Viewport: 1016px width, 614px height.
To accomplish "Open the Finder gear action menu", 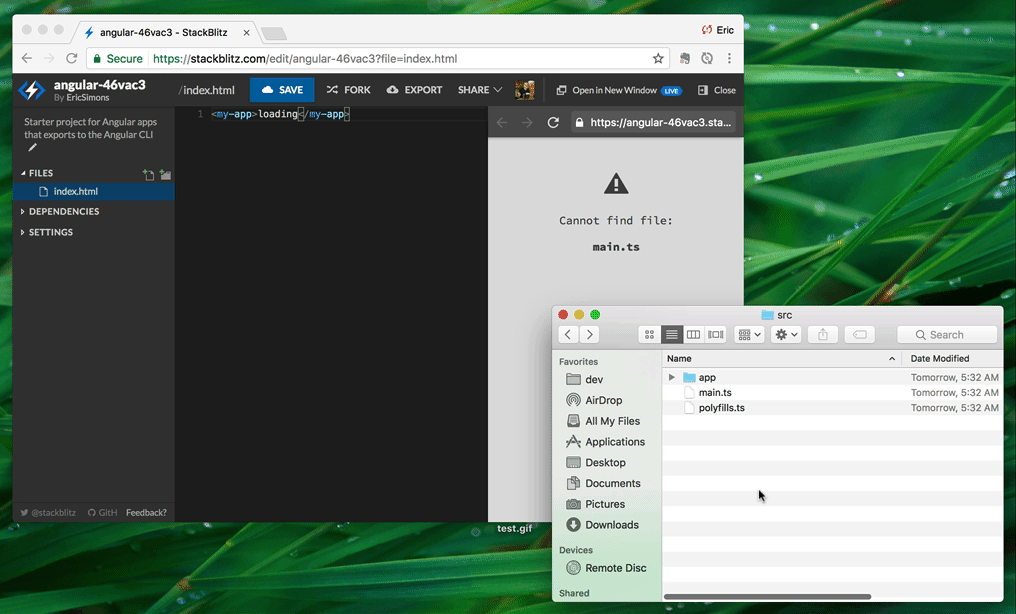I will (x=786, y=334).
